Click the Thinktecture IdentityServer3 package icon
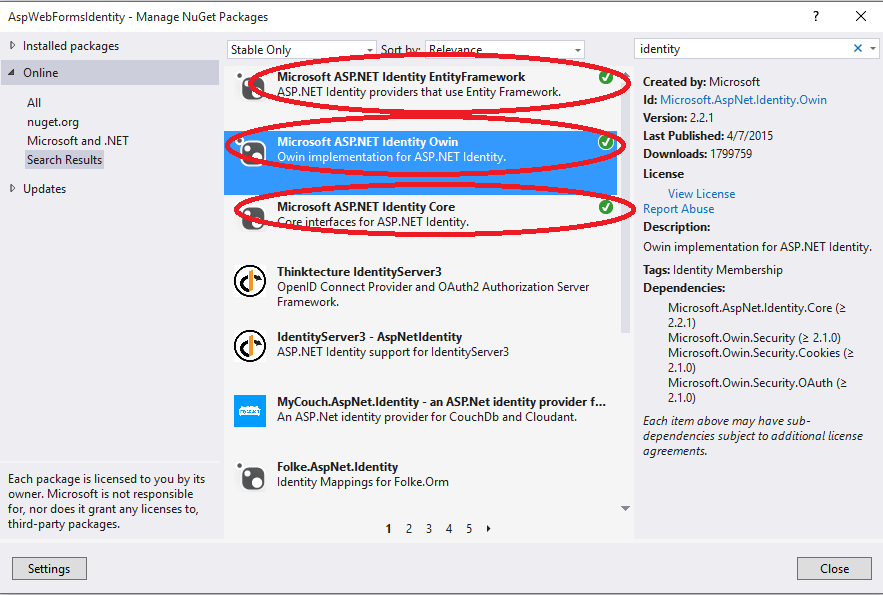This screenshot has height=595, width=883. pyautogui.click(x=250, y=281)
